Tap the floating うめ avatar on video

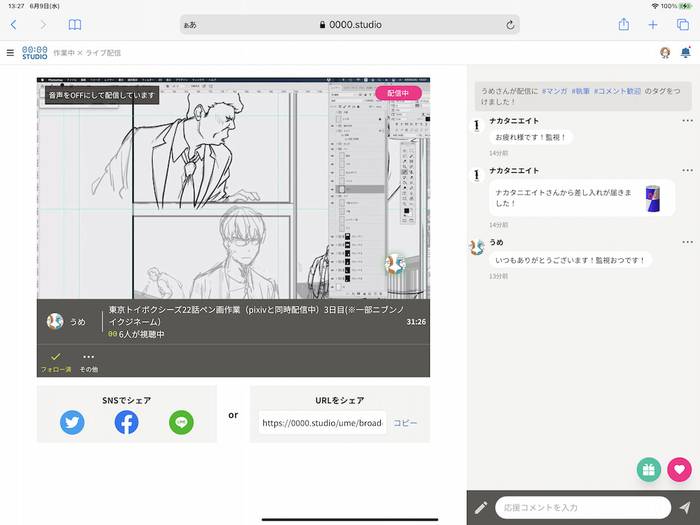395,264
